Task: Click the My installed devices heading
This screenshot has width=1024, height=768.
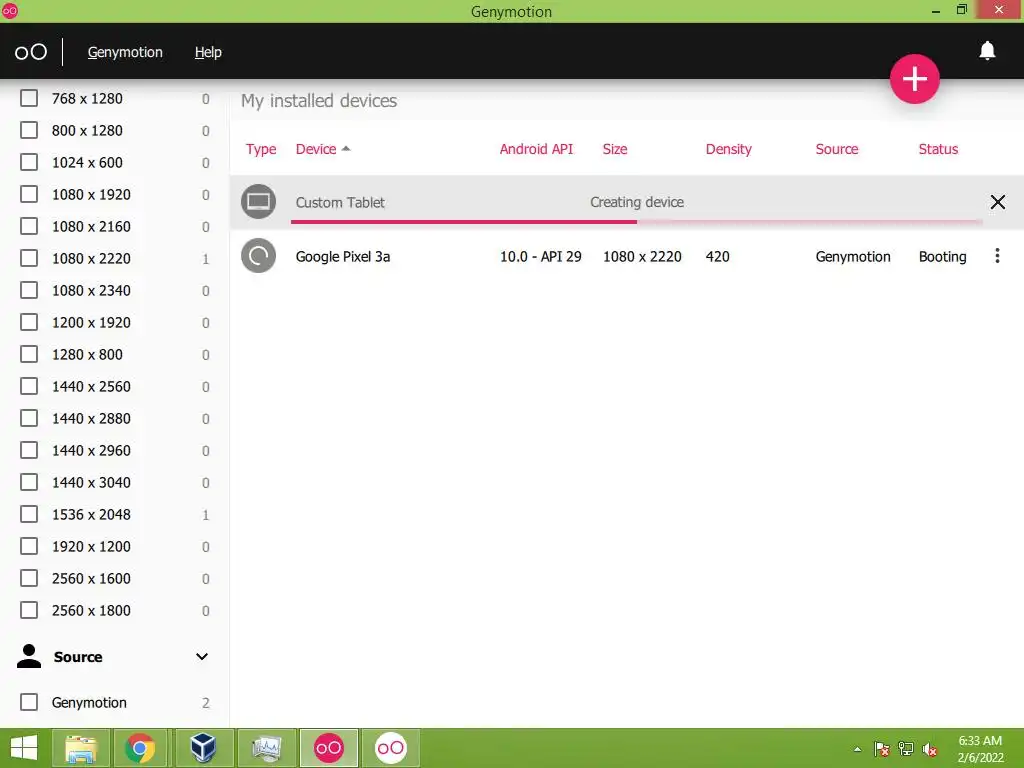Action: click(319, 101)
